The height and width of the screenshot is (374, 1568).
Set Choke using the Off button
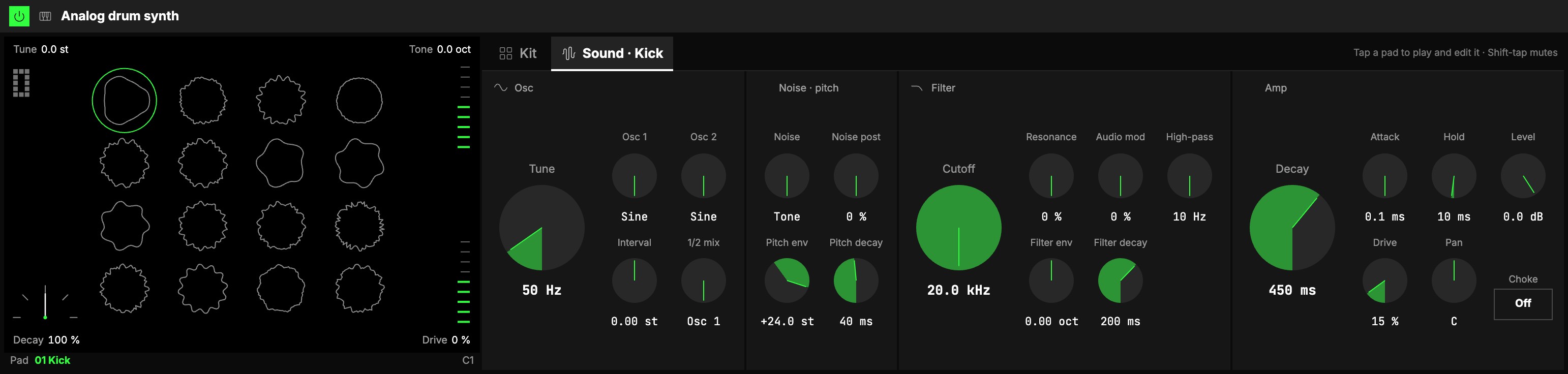pos(1523,303)
